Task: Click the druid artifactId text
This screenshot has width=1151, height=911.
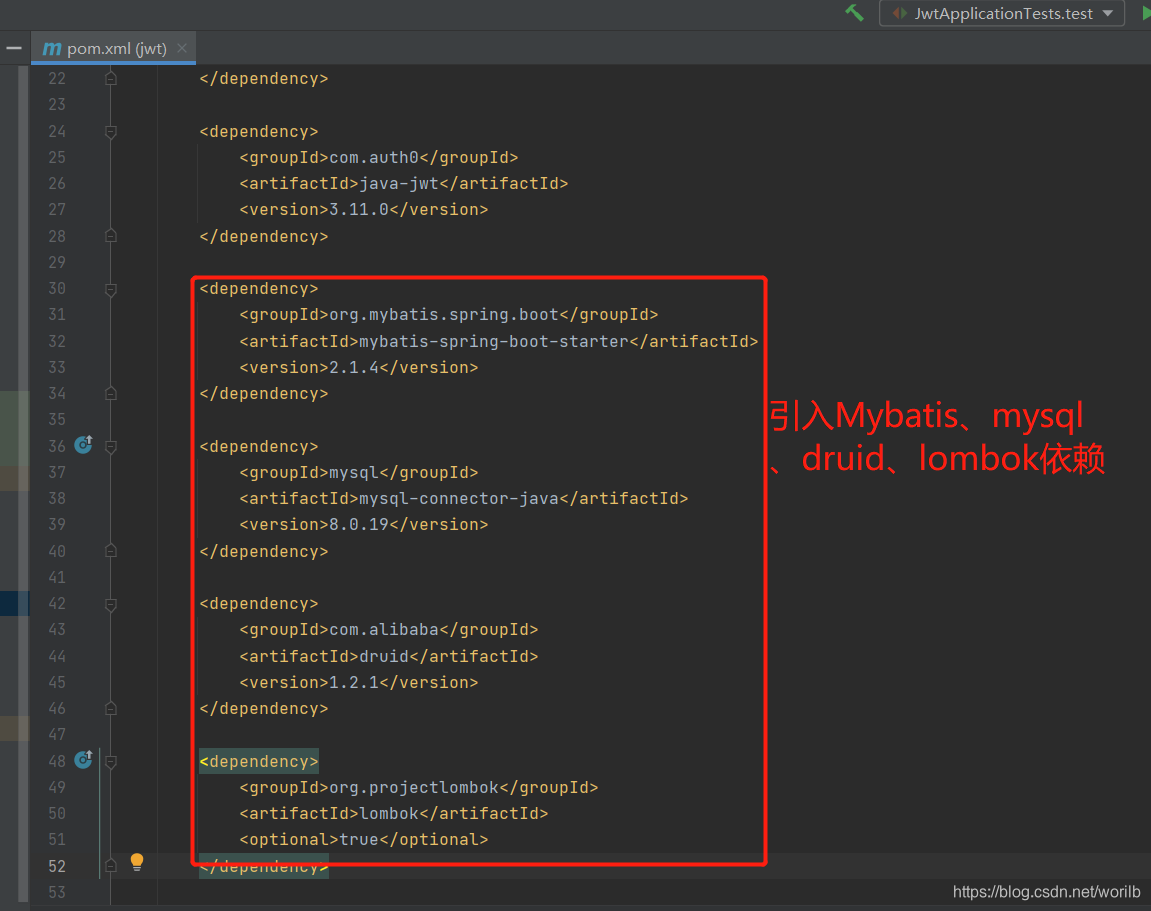Action: click(x=384, y=656)
